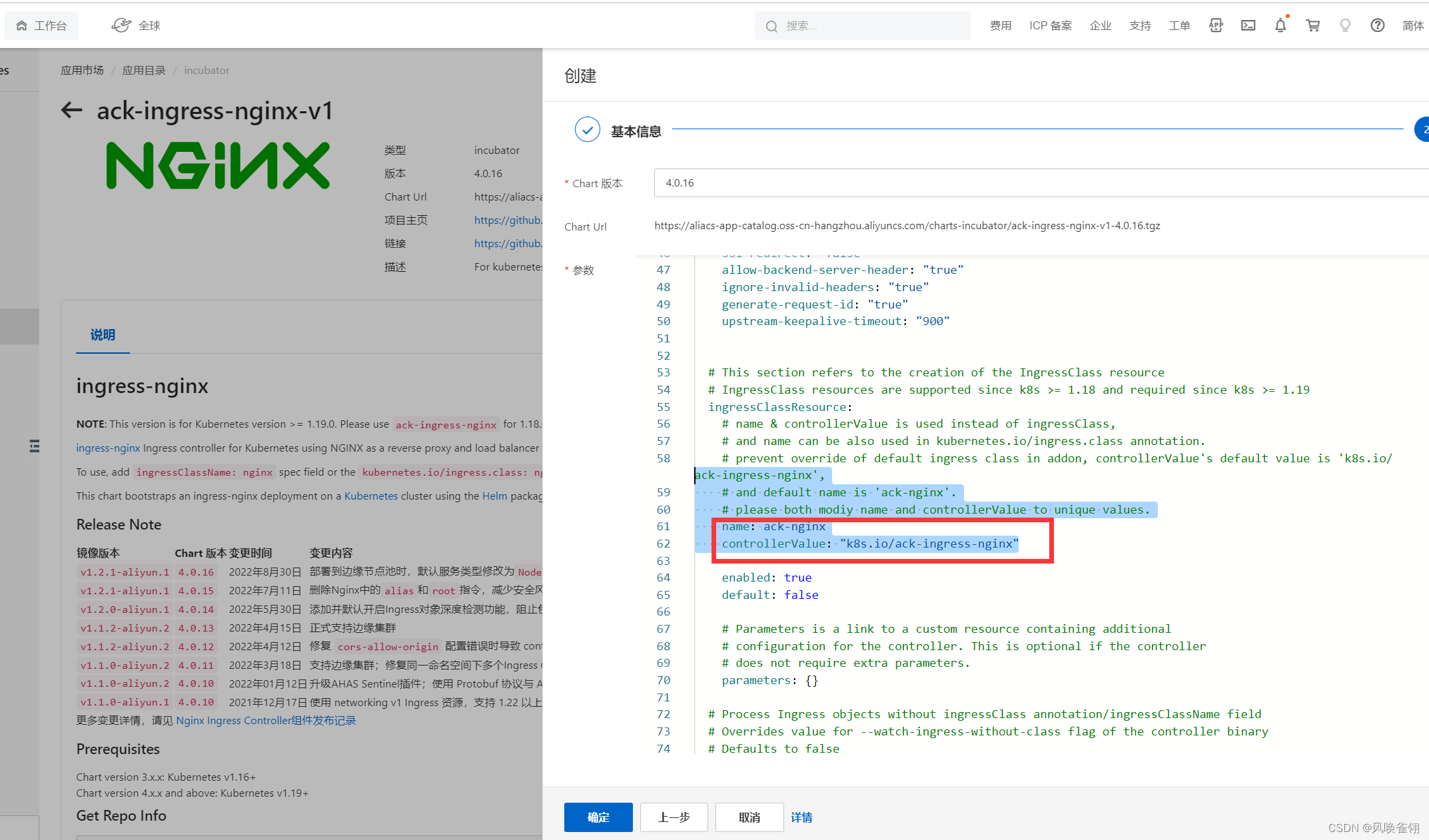
Task: Open the 费用 menu
Action: [1000, 26]
